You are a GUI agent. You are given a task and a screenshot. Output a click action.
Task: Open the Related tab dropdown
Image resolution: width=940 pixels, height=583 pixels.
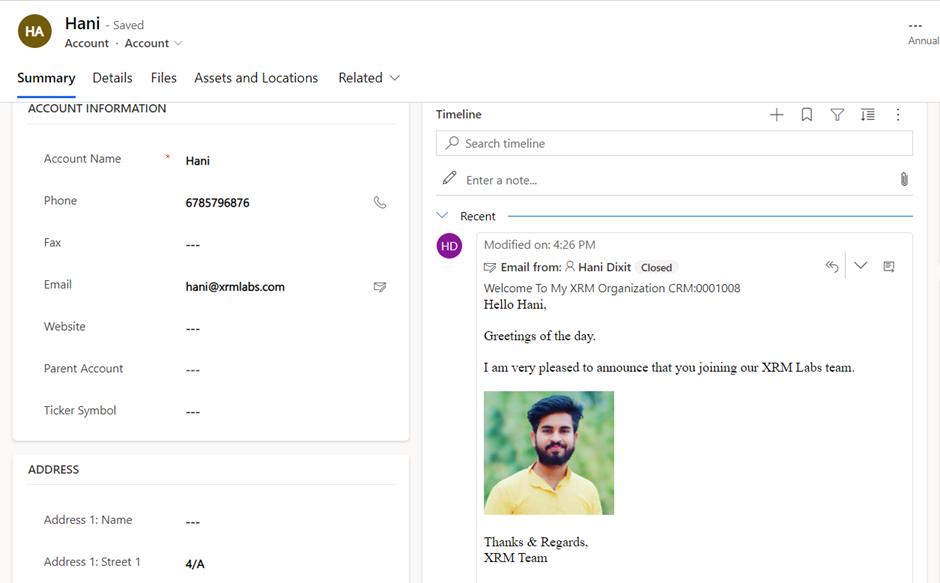[x=369, y=78]
